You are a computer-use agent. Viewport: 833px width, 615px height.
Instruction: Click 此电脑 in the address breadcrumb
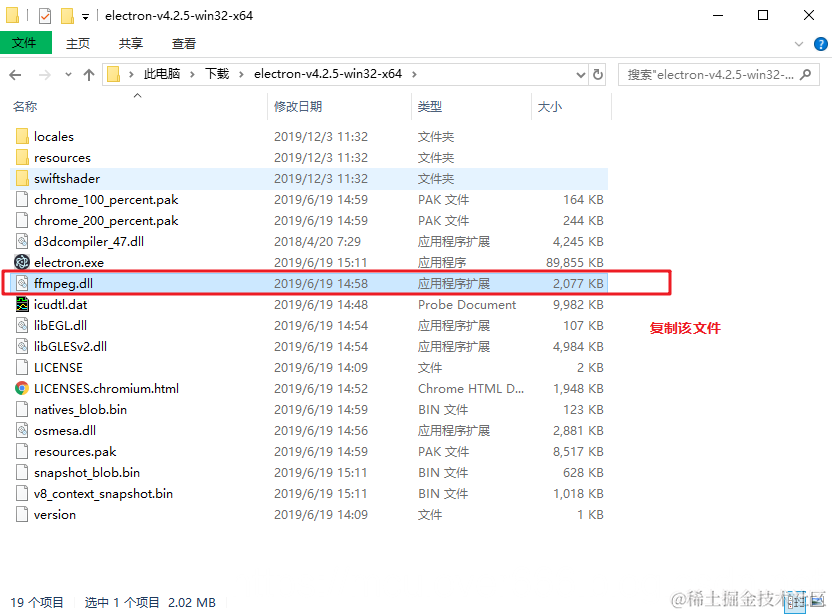click(x=162, y=74)
